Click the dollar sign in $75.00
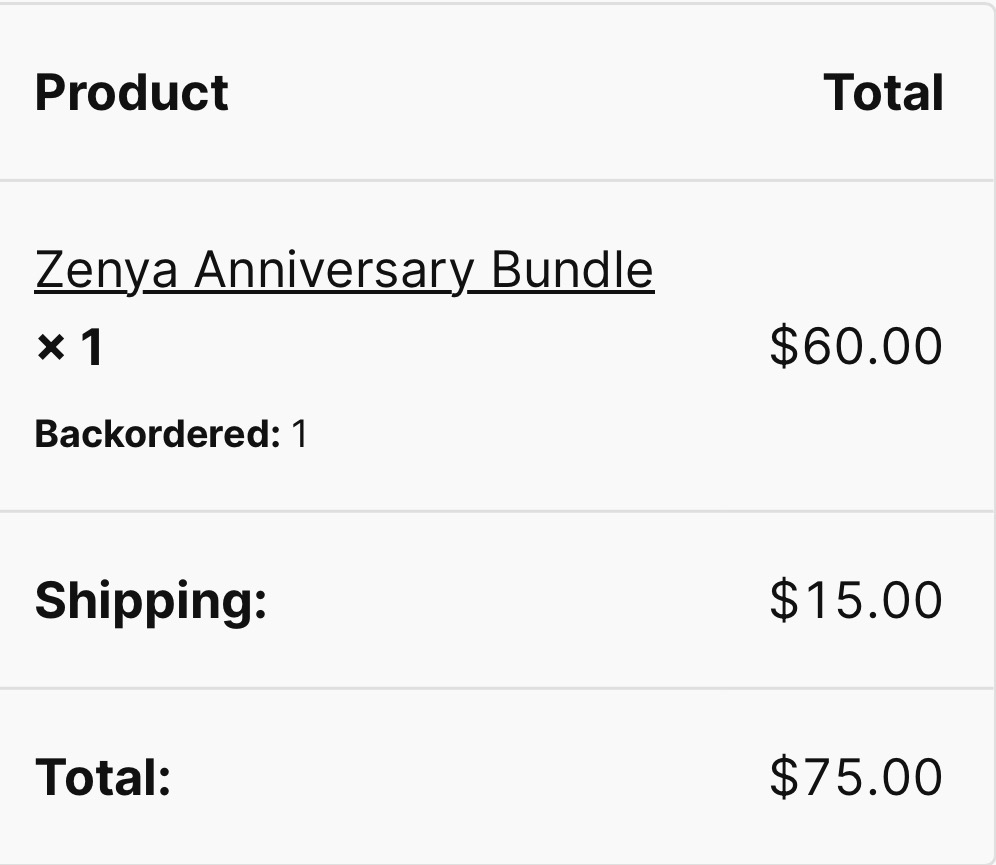This screenshot has height=865, width=996. coord(783,777)
